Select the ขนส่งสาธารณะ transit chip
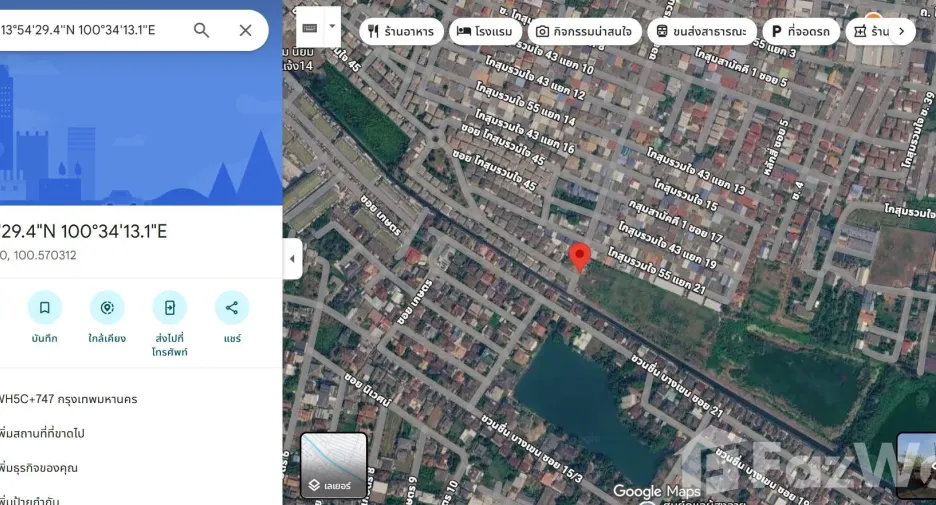Image resolution: width=936 pixels, height=505 pixels. tap(702, 31)
